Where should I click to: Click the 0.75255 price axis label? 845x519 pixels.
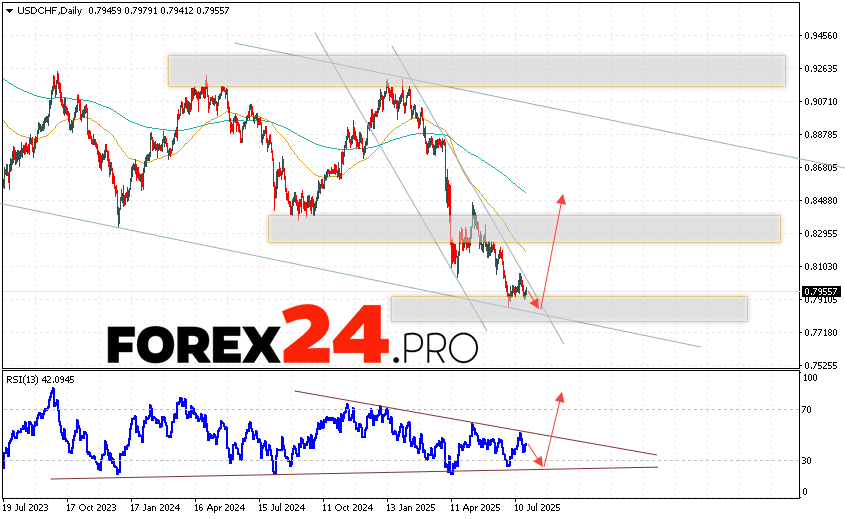click(822, 365)
